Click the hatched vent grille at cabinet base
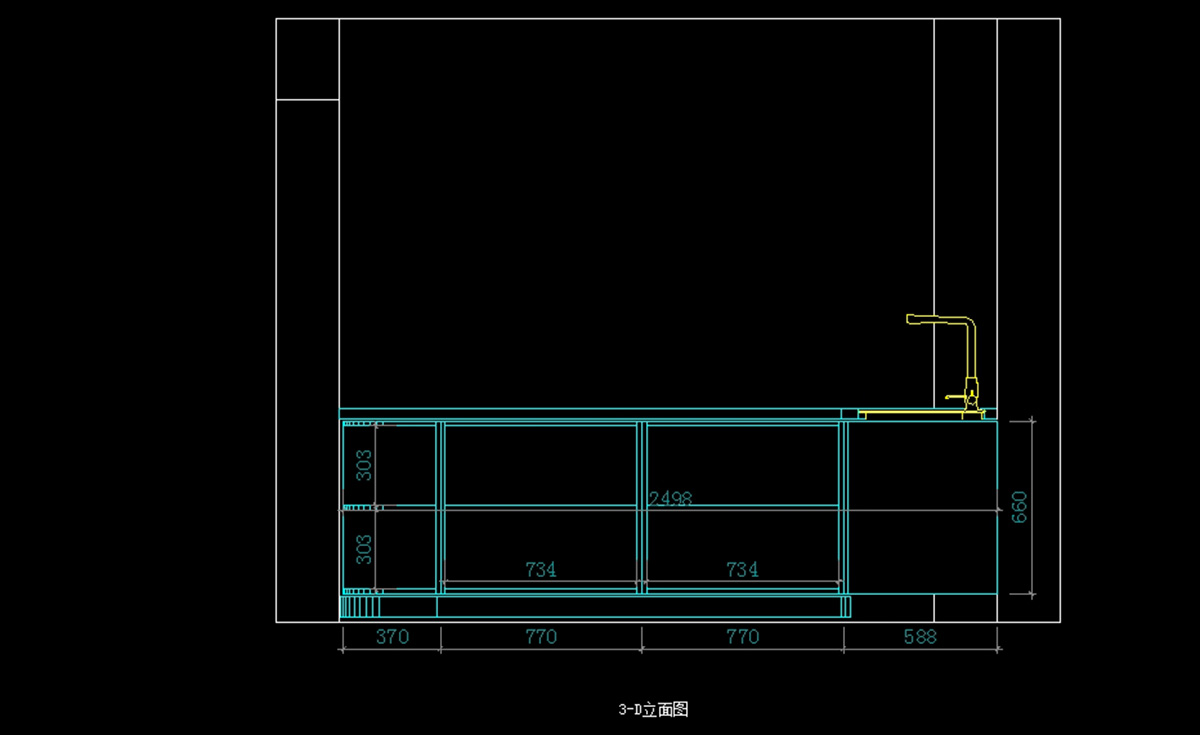 click(x=361, y=606)
